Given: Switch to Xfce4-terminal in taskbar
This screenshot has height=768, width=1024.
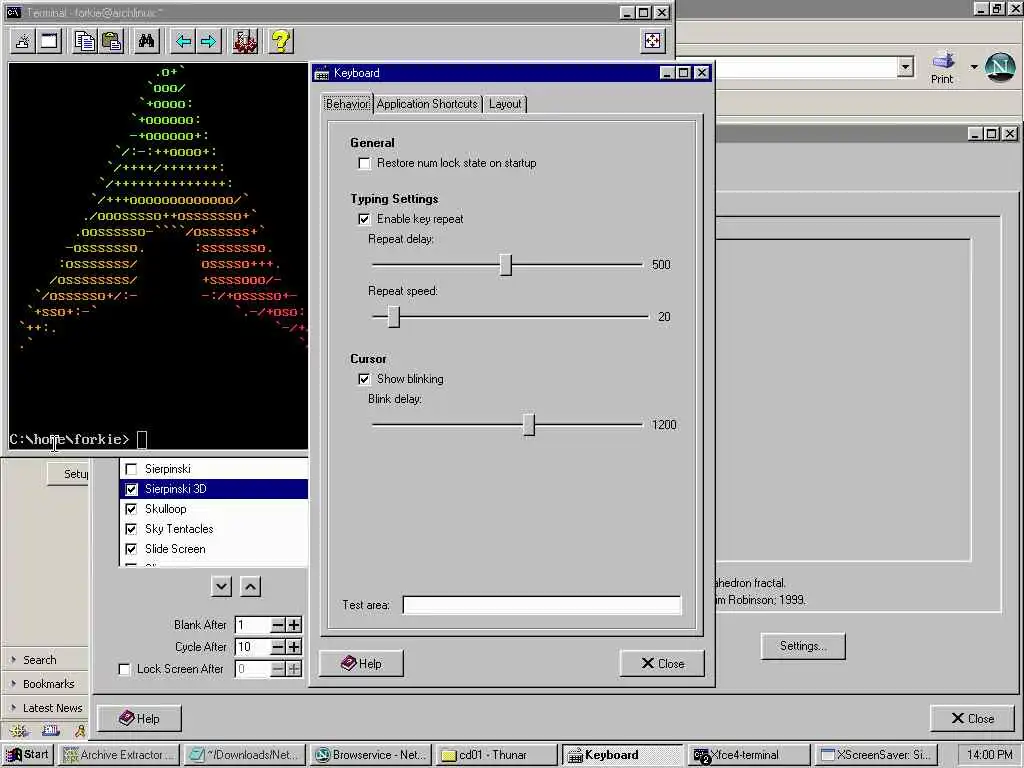Looking at the screenshot, I should [x=748, y=755].
